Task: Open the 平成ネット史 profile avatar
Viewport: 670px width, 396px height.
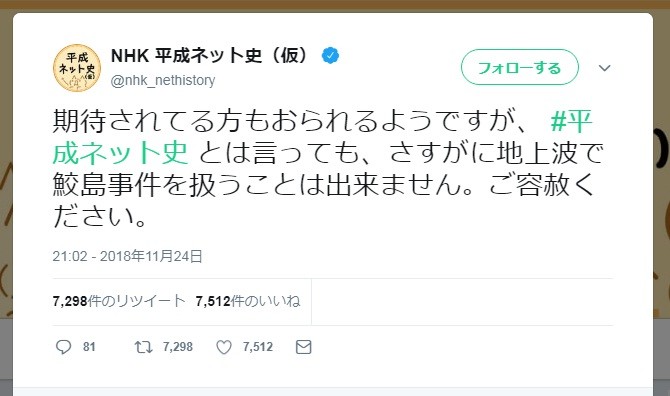Action: click(x=77, y=68)
